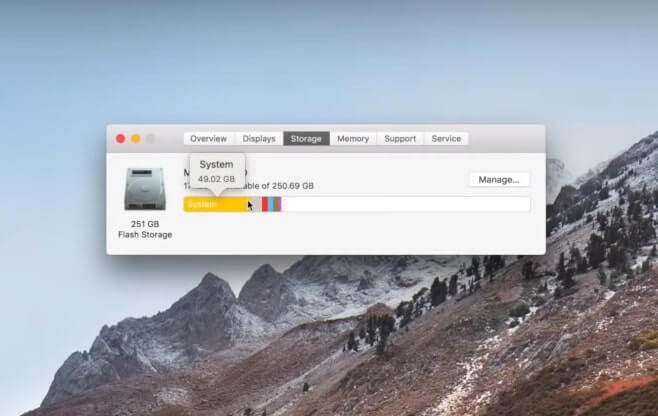Click the System 49.02 GB tooltip
Image resolution: width=658 pixels, height=416 pixels.
click(216, 171)
